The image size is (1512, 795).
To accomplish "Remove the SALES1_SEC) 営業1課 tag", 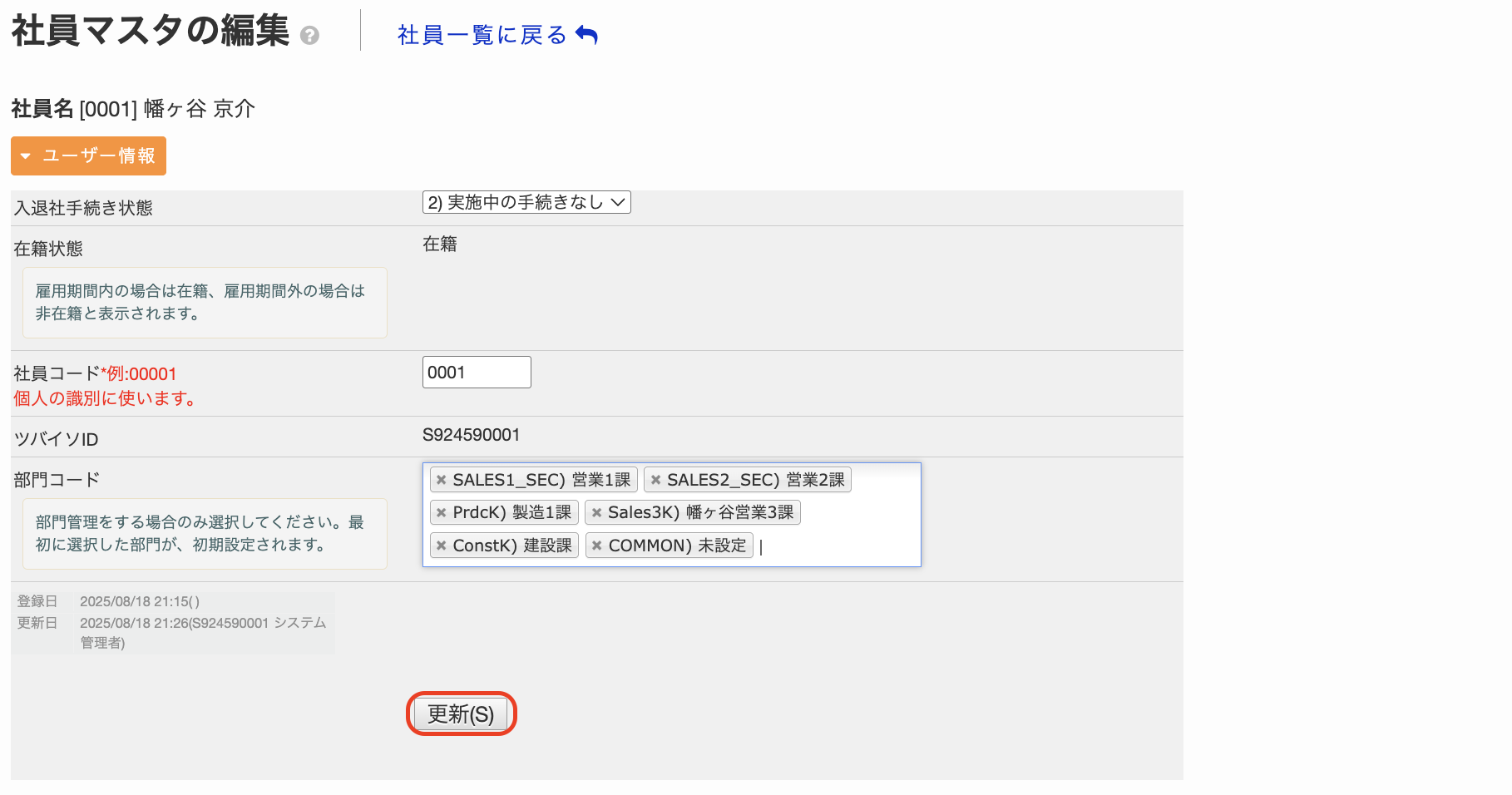I will (x=442, y=480).
